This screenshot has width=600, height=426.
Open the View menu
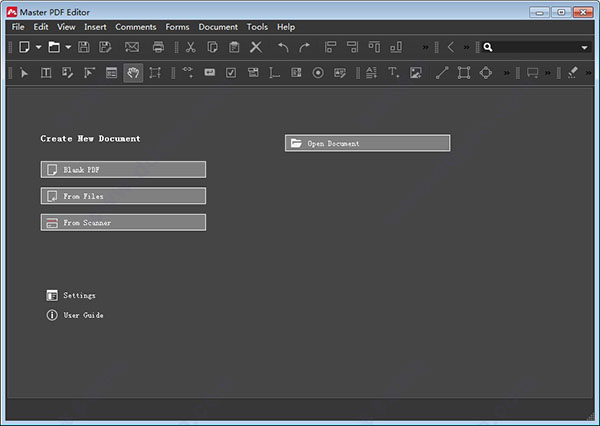coord(66,27)
